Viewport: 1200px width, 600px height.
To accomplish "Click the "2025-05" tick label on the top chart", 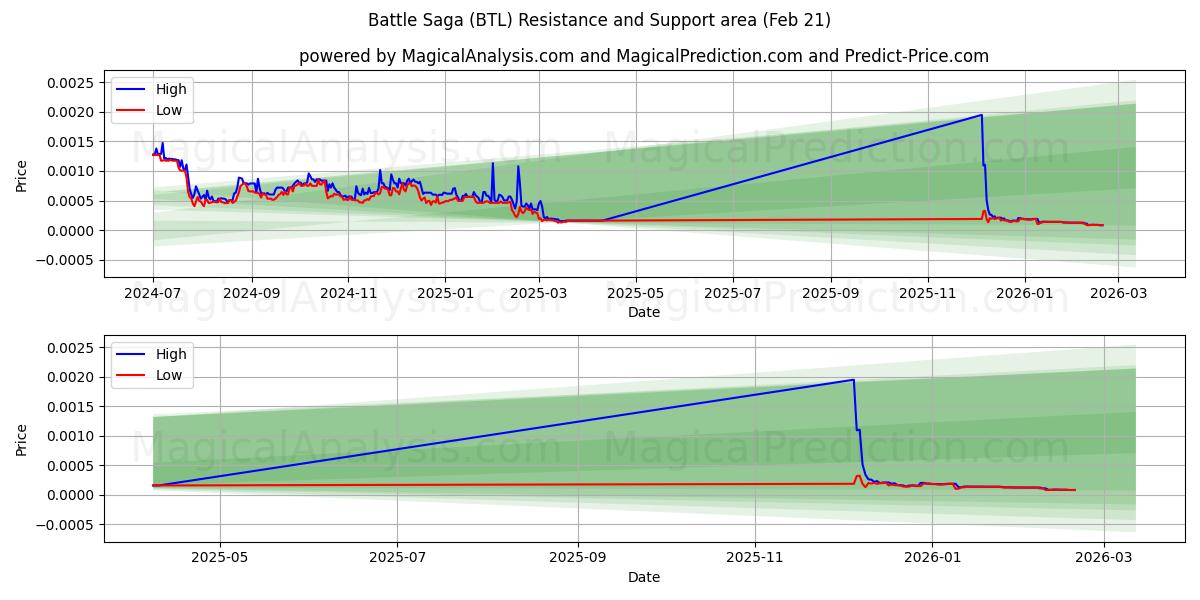I will (x=636, y=294).
